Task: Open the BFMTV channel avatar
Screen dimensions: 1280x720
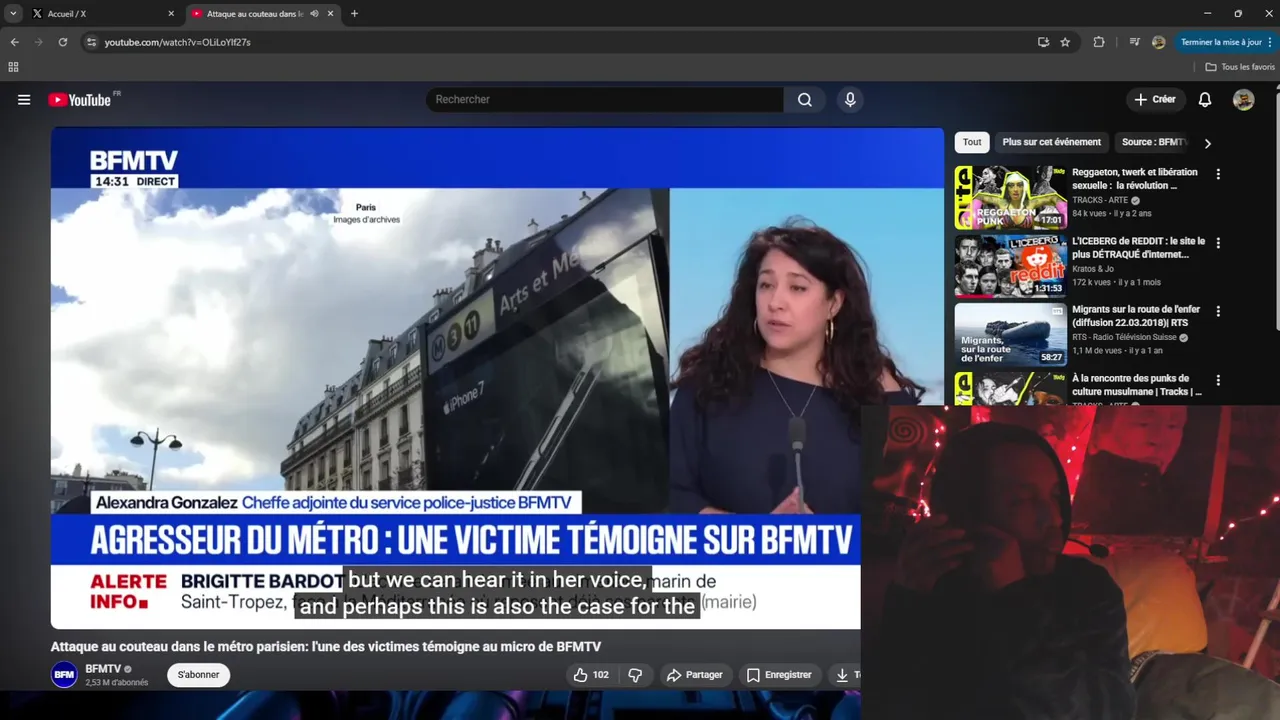Action: [64, 675]
